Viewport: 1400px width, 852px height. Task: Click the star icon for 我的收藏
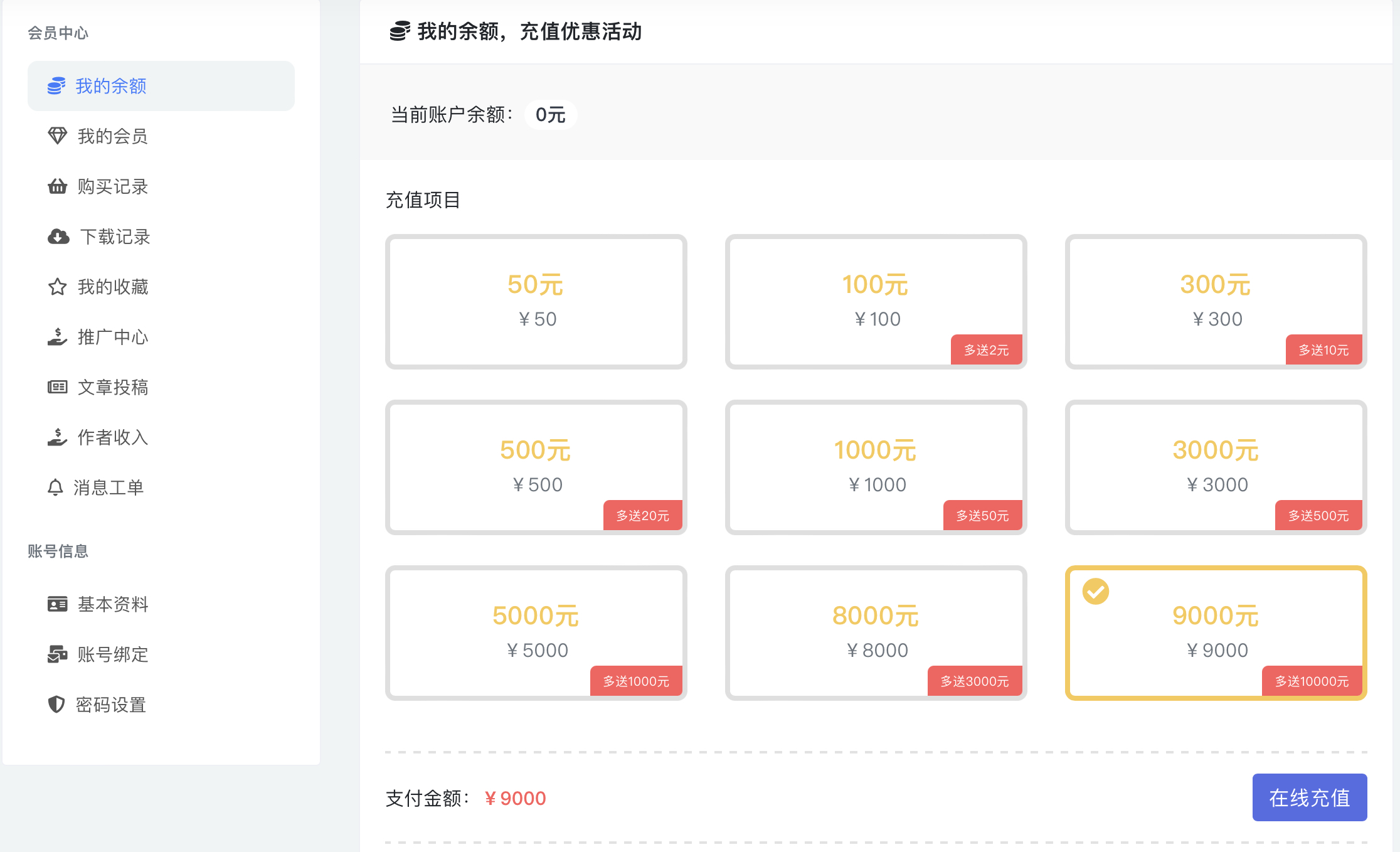click(57, 287)
